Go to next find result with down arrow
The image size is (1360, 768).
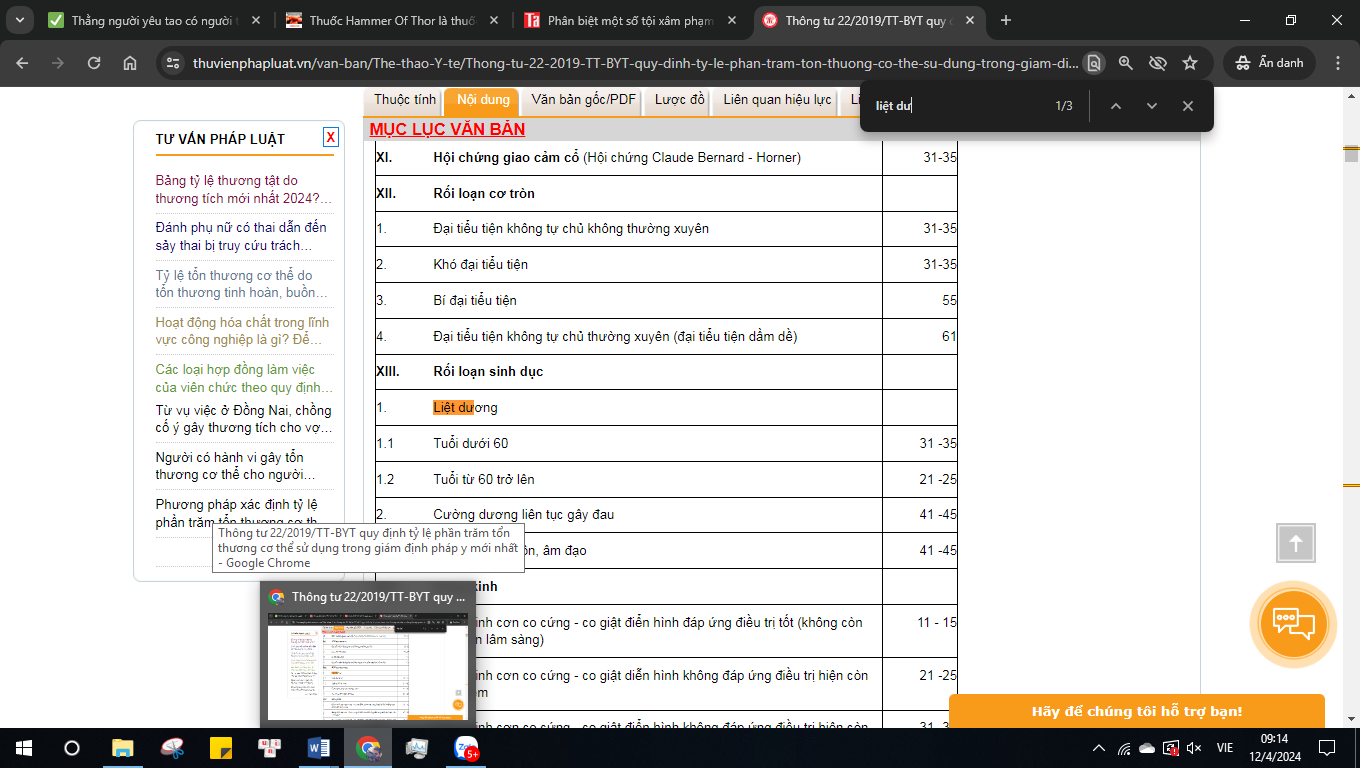[x=1152, y=106]
